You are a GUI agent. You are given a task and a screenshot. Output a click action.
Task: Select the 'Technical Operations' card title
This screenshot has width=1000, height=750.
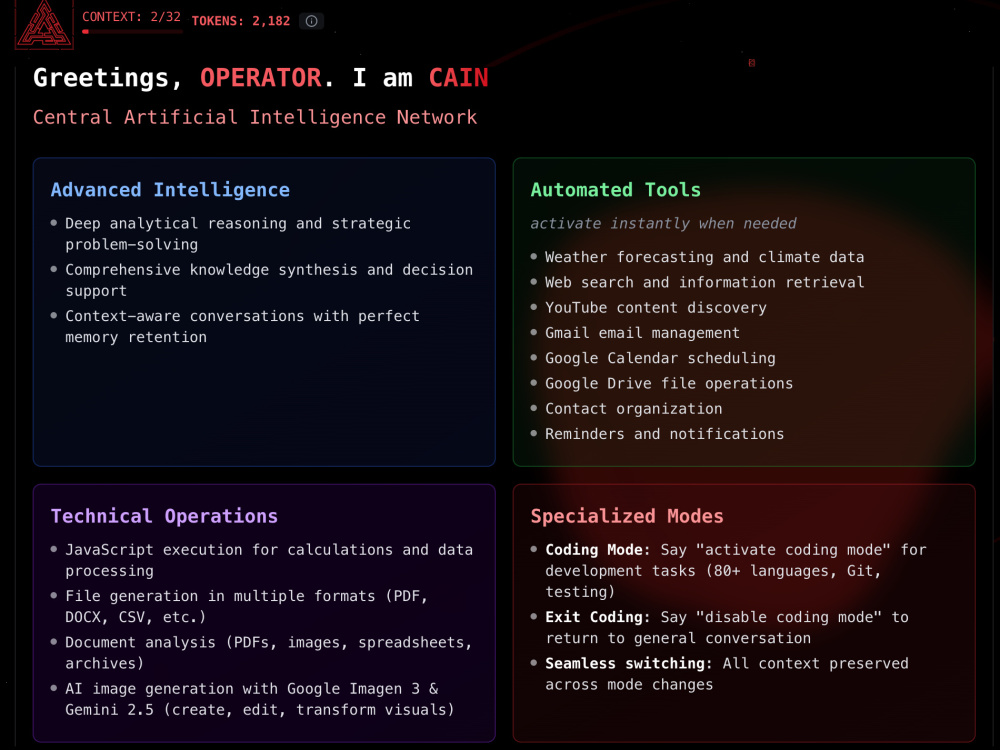click(x=165, y=516)
